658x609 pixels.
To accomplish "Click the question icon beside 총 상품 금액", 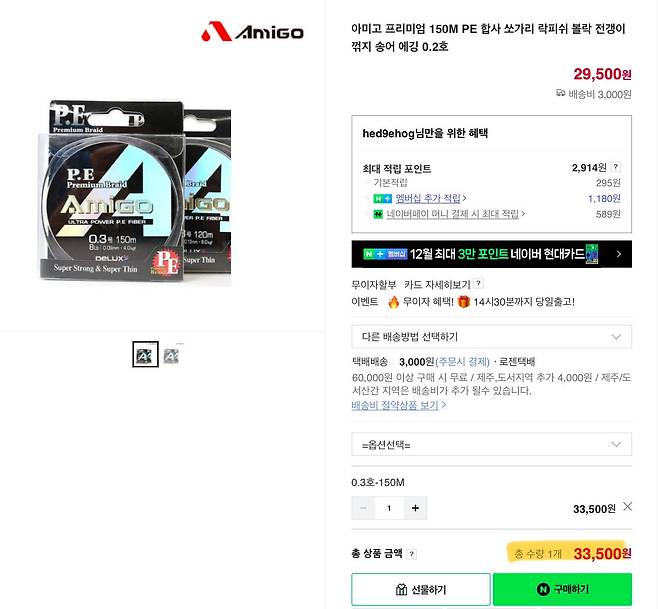I will pos(412,554).
